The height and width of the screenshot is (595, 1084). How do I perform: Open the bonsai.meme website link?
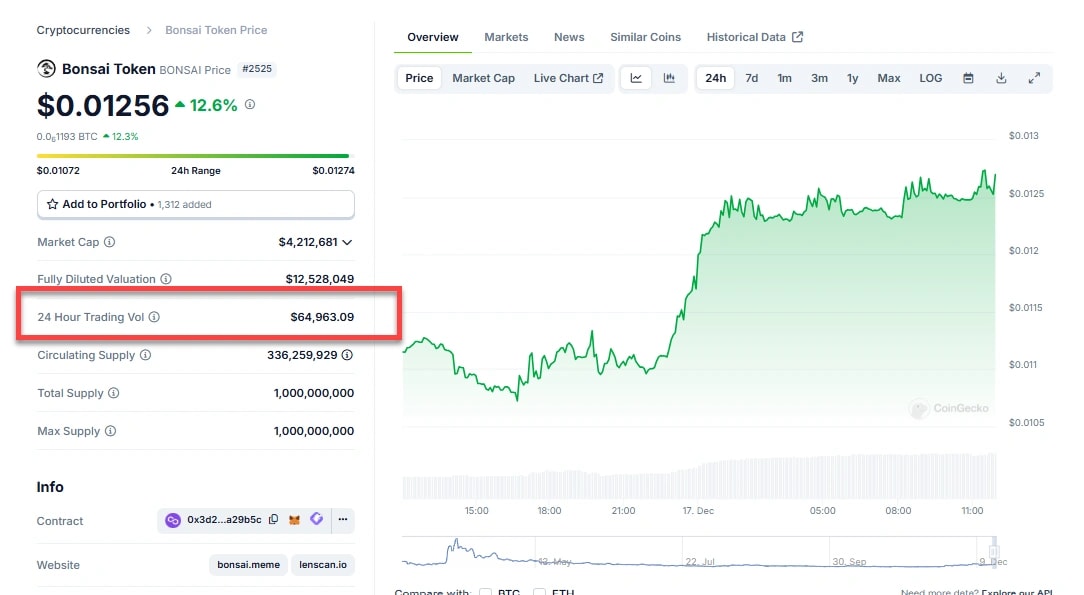(x=249, y=565)
